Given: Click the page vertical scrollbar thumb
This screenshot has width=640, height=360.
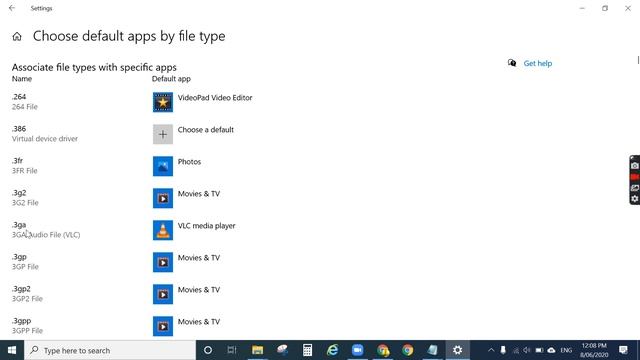Looking at the screenshot, I should [x=638, y=60].
